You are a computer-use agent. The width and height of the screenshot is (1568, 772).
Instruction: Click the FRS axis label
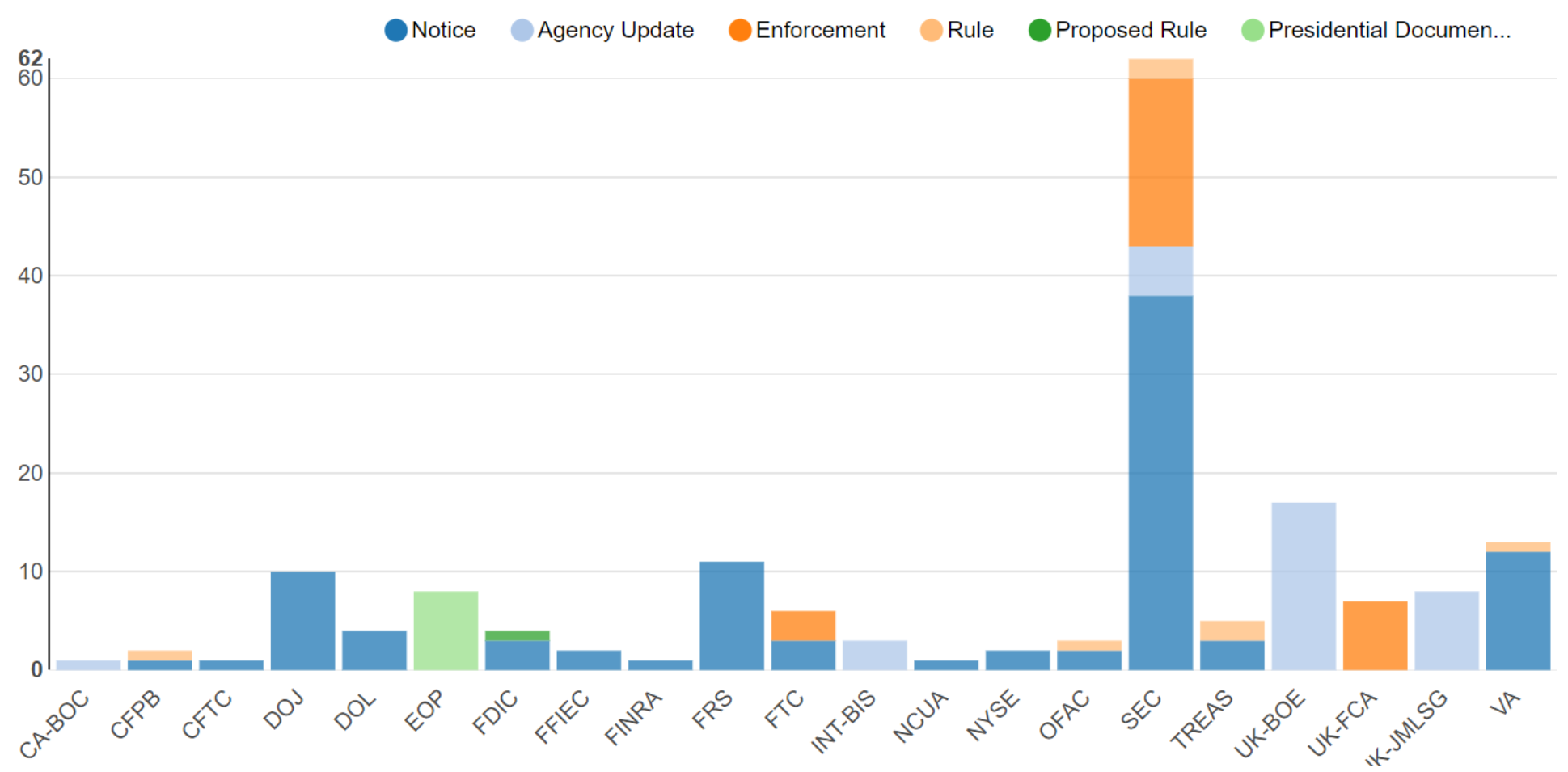pos(712,709)
